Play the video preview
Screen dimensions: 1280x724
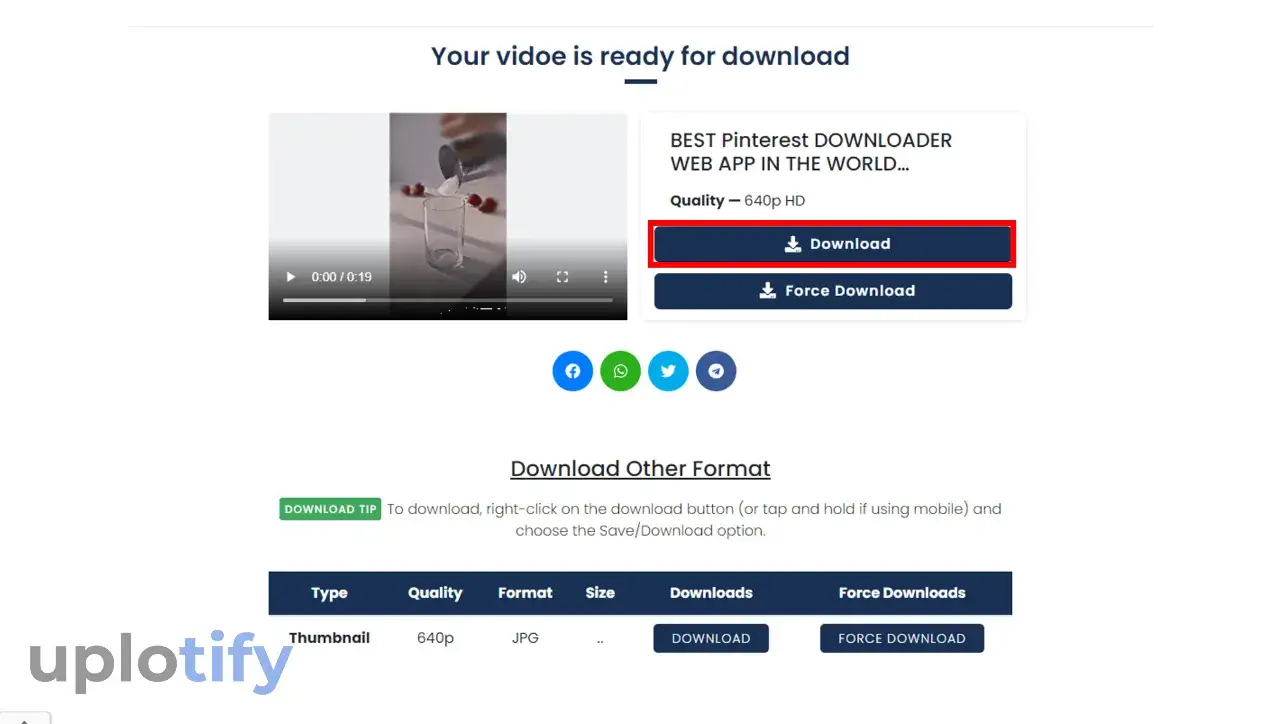coord(291,277)
